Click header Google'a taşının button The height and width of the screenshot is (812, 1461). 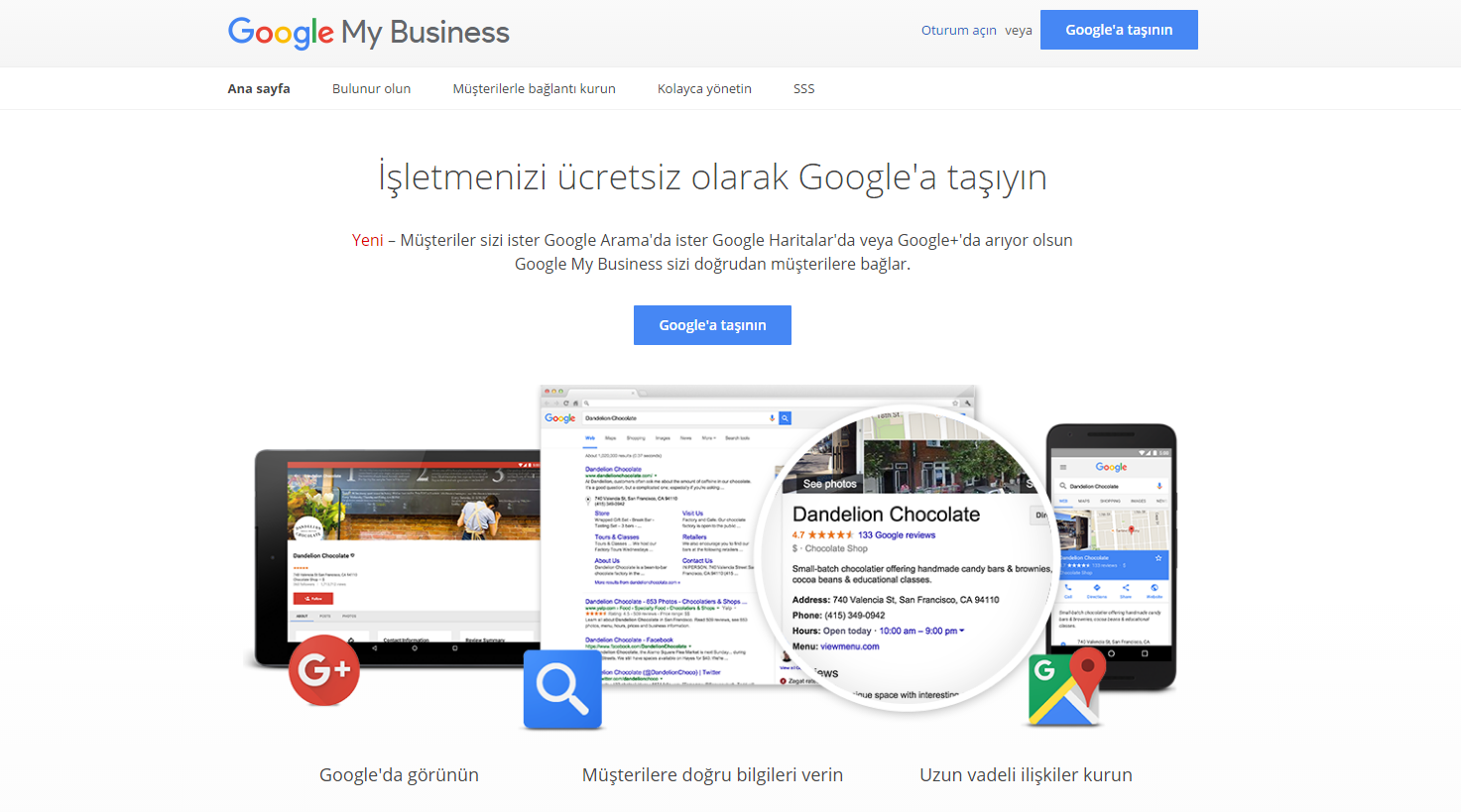1119,30
